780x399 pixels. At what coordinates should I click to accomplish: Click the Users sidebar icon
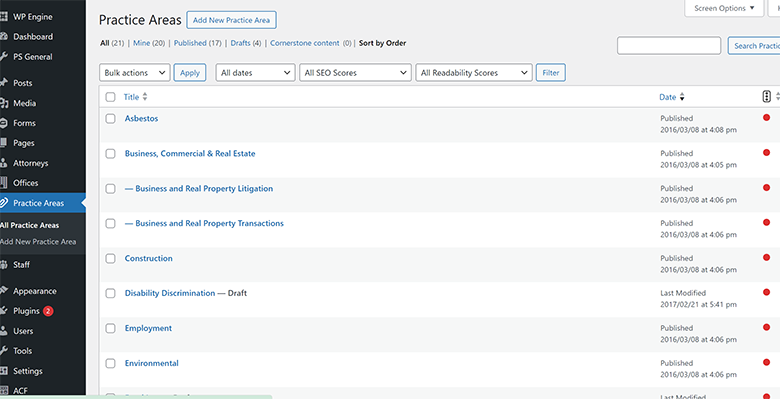(x=3, y=331)
